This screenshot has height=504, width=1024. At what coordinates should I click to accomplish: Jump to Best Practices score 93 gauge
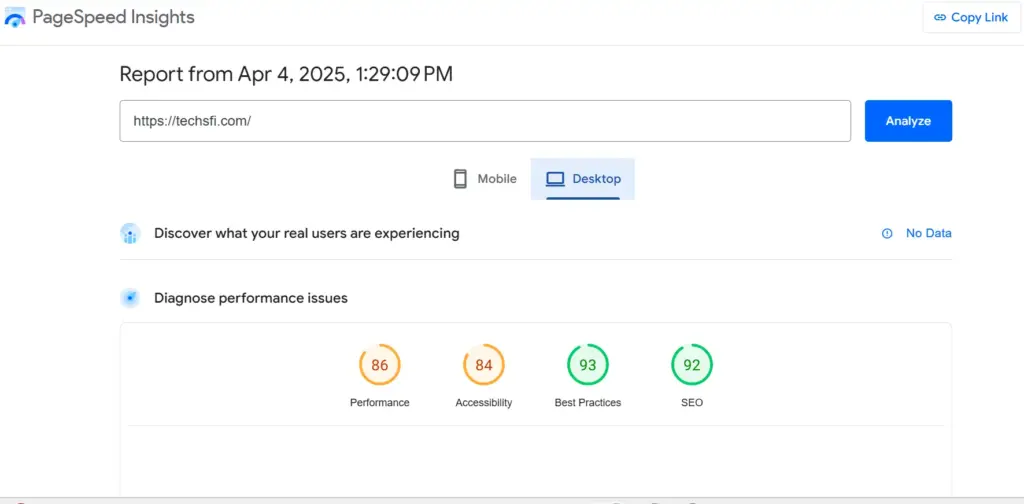click(x=588, y=364)
